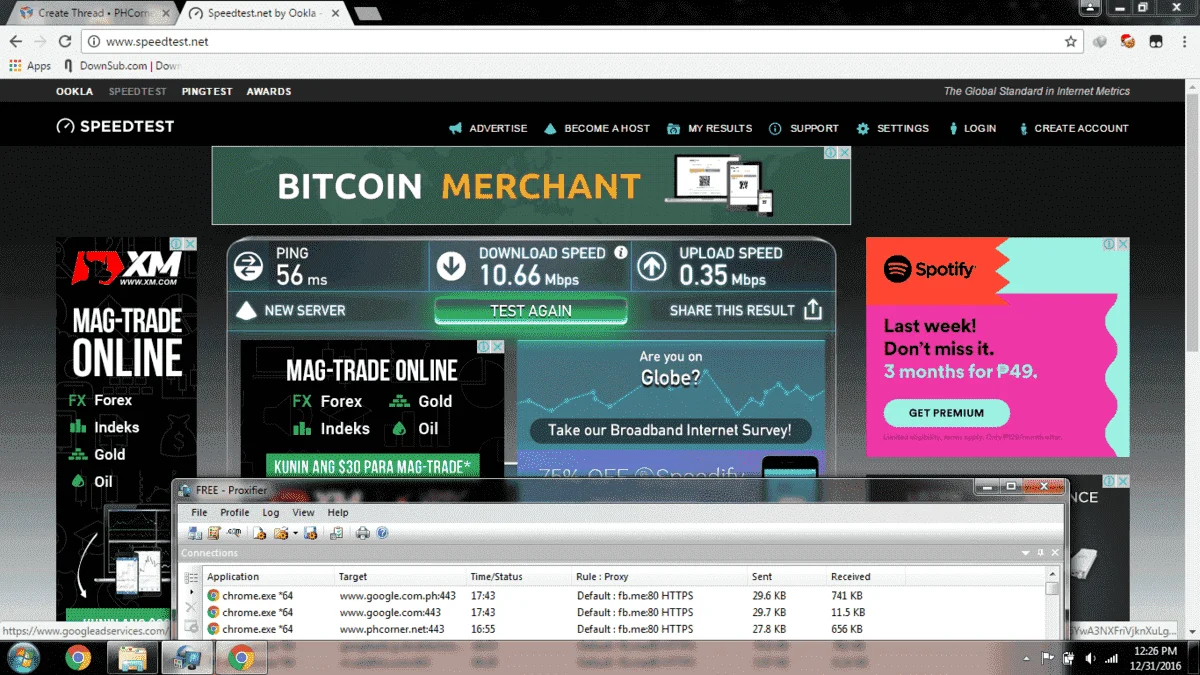The width and height of the screenshot is (1200, 675).
Task: Click the Ping arrows icon
Action: [248, 266]
